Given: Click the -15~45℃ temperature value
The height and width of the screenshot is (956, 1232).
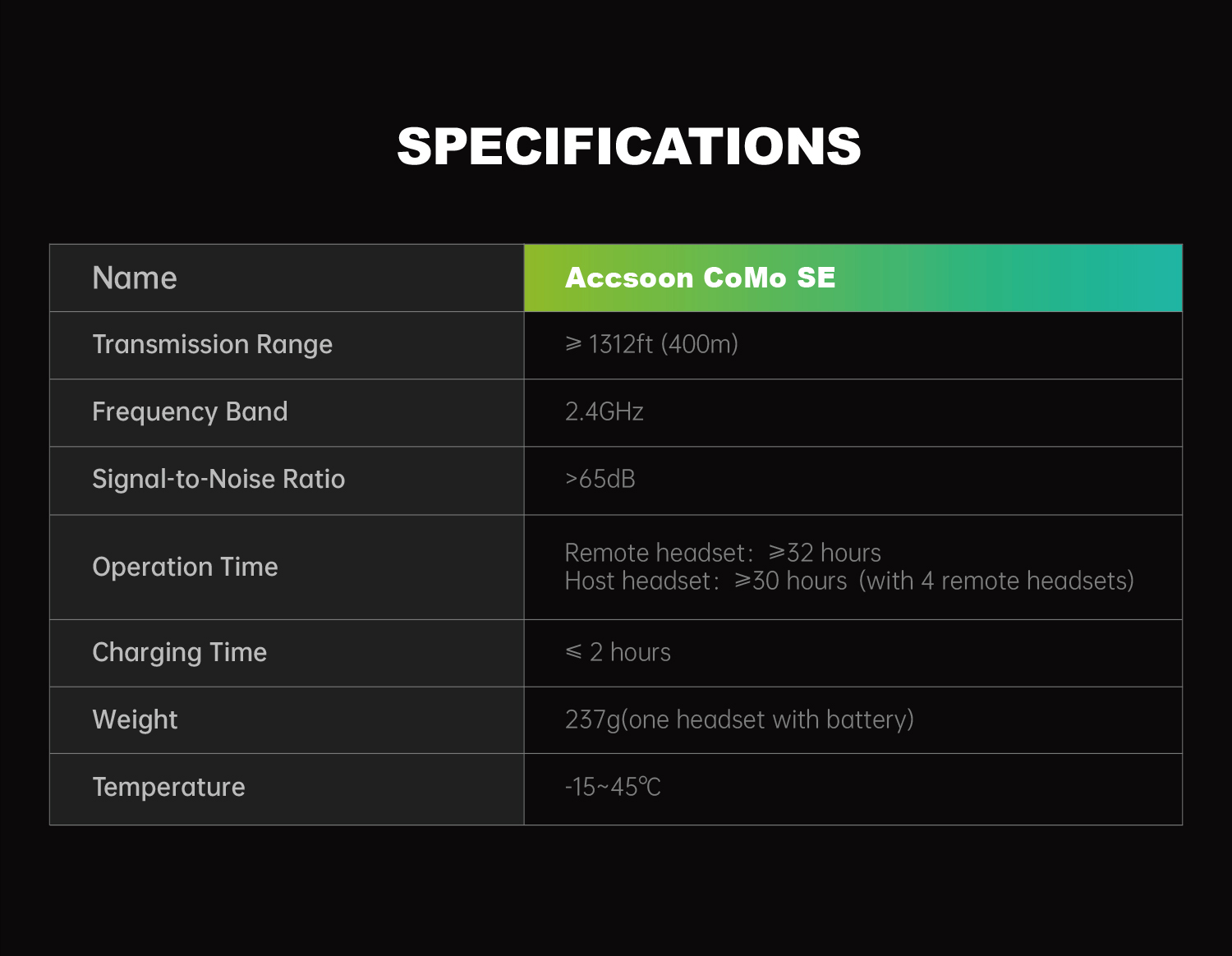Looking at the screenshot, I should (613, 787).
